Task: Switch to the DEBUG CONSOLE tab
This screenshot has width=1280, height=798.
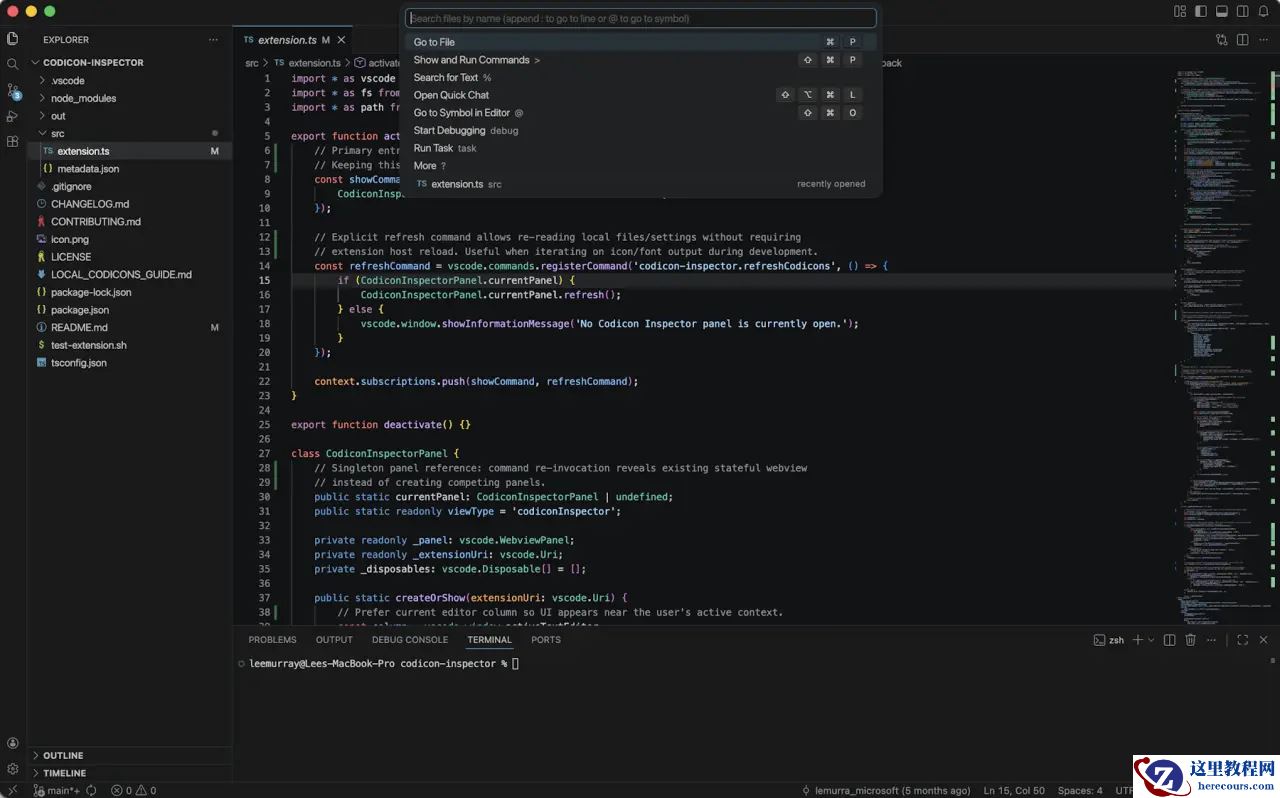Action: coord(410,640)
